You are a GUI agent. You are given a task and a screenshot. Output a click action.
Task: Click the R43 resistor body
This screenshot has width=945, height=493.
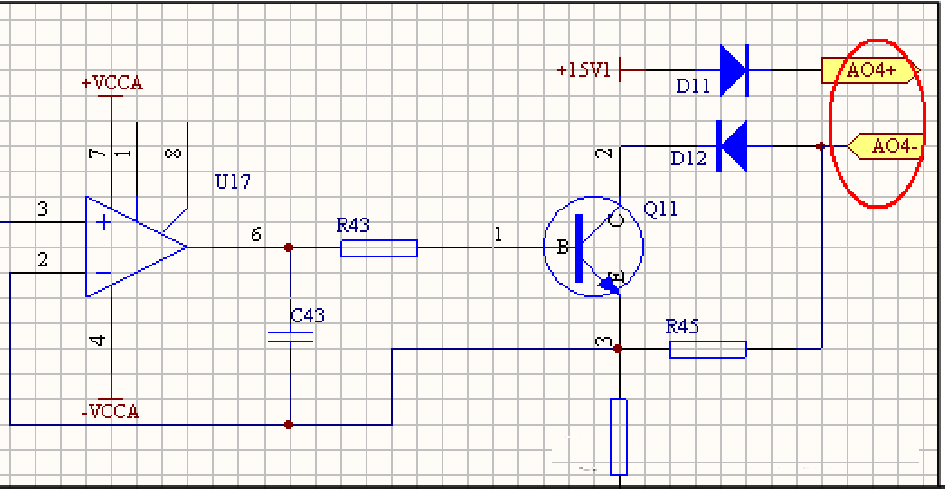[379, 247]
